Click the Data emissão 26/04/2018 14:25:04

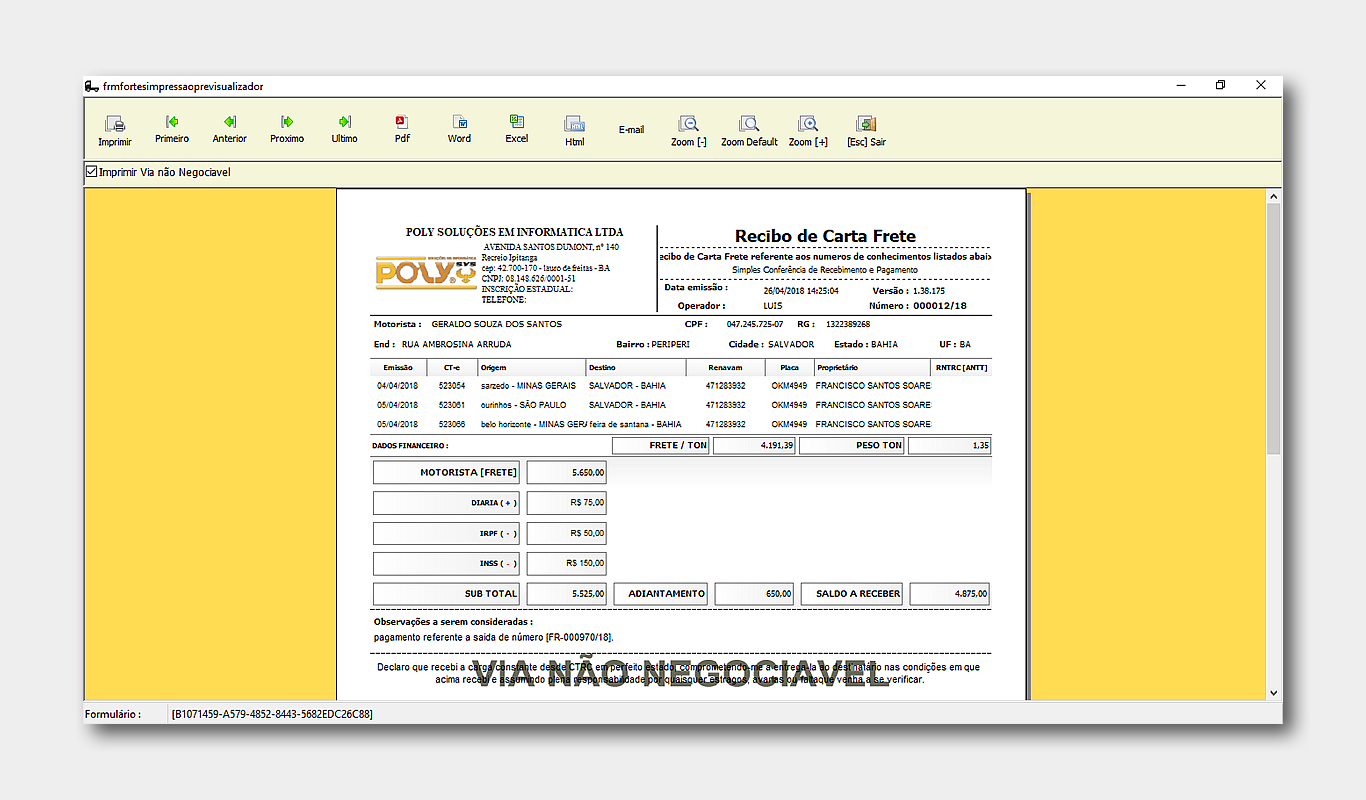[x=801, y=290]
